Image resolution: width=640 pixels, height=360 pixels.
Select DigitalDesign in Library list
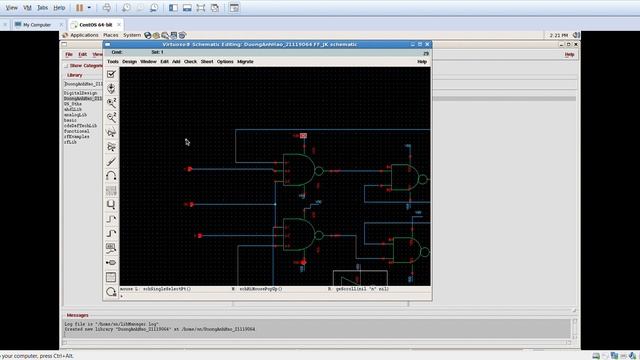click(x=80, y=93)
